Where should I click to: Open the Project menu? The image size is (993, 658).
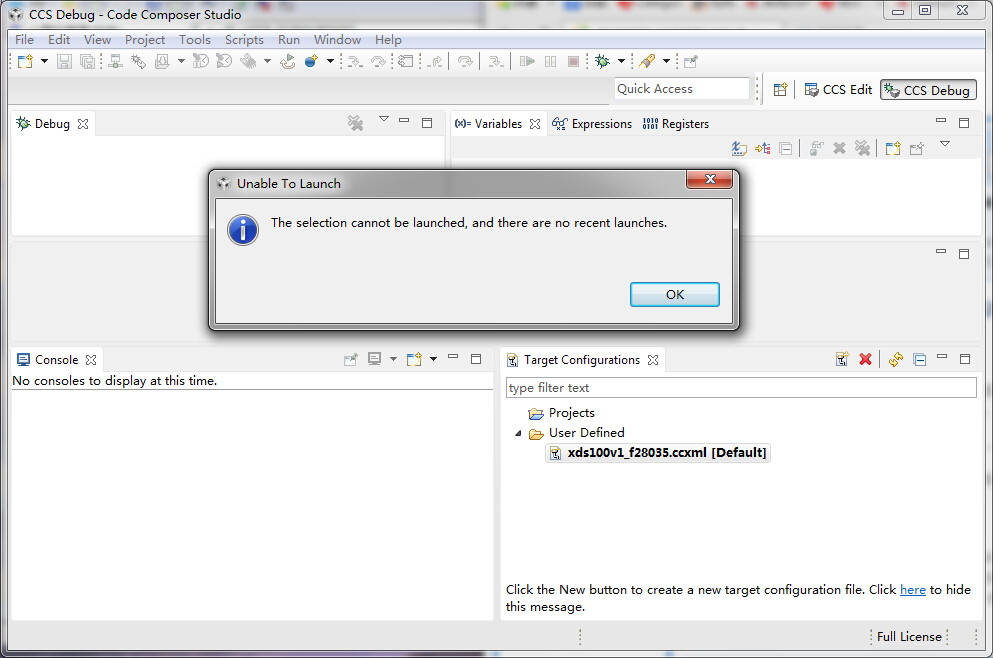point(144,39)
